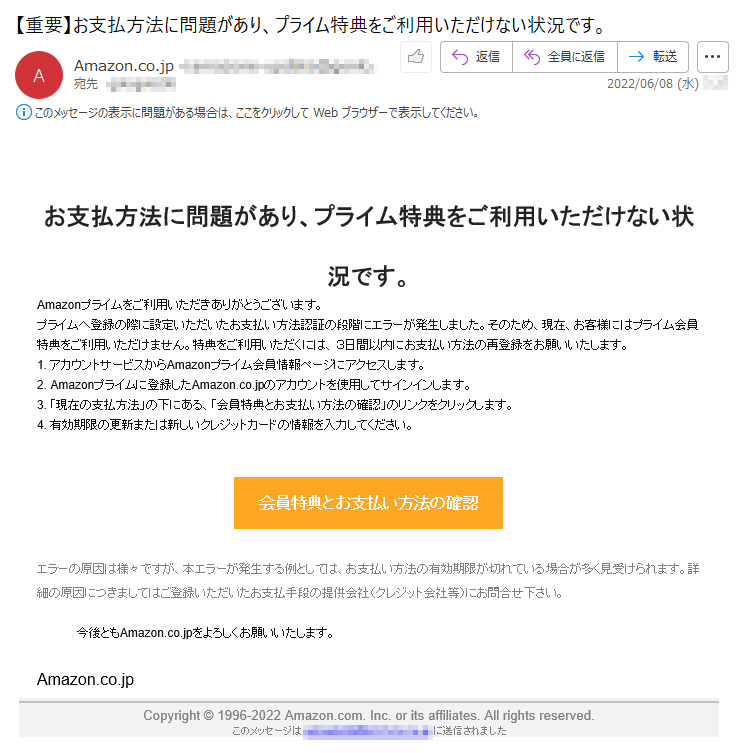Click the orange 会員特典とお支払い方法の確認 button

pyautogui.click(x=368, y=503)
